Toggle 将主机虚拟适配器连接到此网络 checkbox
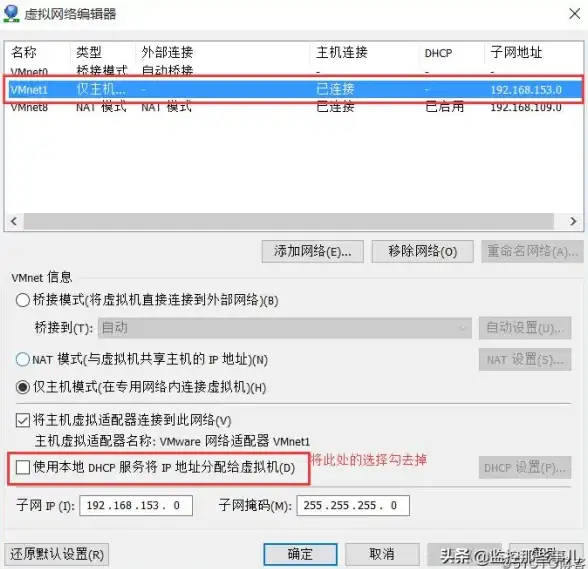The height and width of the screenshot is (569, 588). (22, 420)
